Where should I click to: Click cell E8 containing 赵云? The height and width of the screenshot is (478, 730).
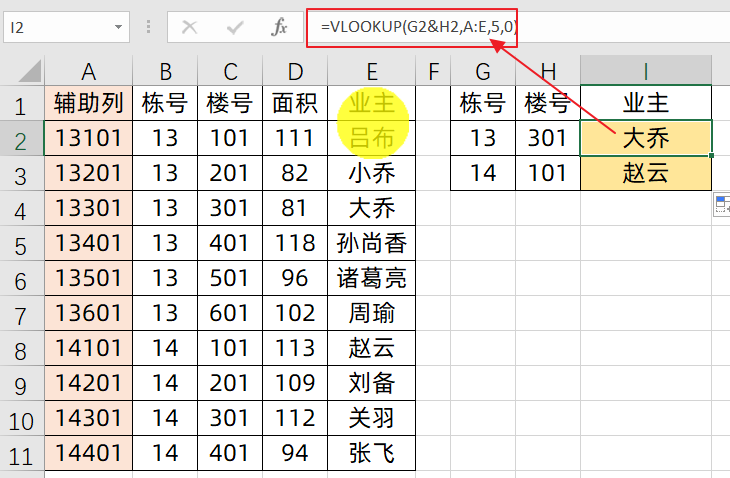(372, 348)
